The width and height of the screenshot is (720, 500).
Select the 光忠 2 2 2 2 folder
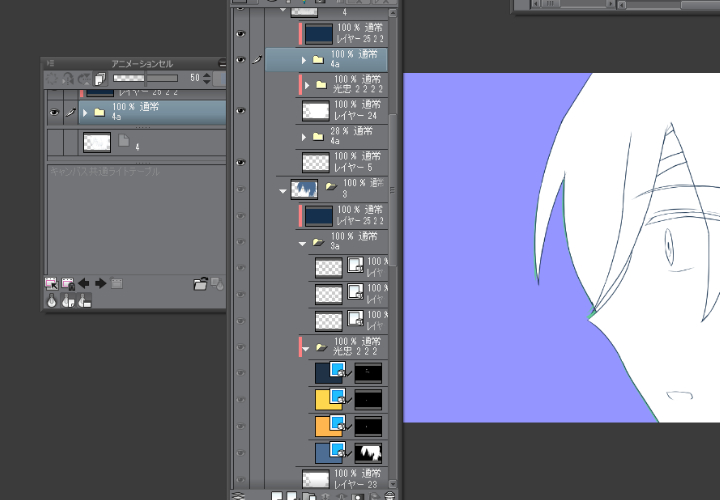point(342,84)
